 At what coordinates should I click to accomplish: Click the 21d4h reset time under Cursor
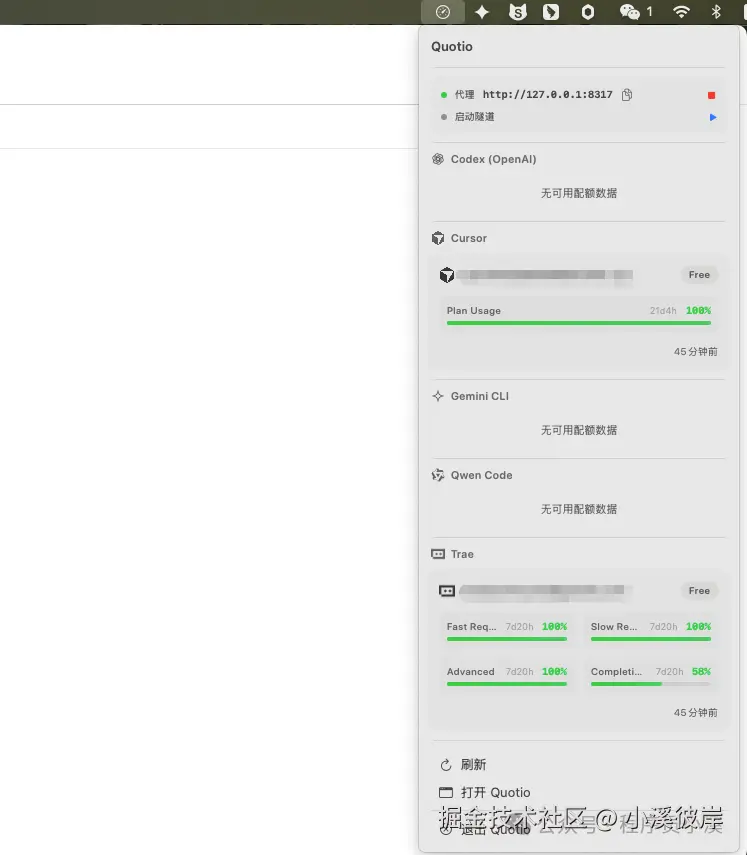663,311
